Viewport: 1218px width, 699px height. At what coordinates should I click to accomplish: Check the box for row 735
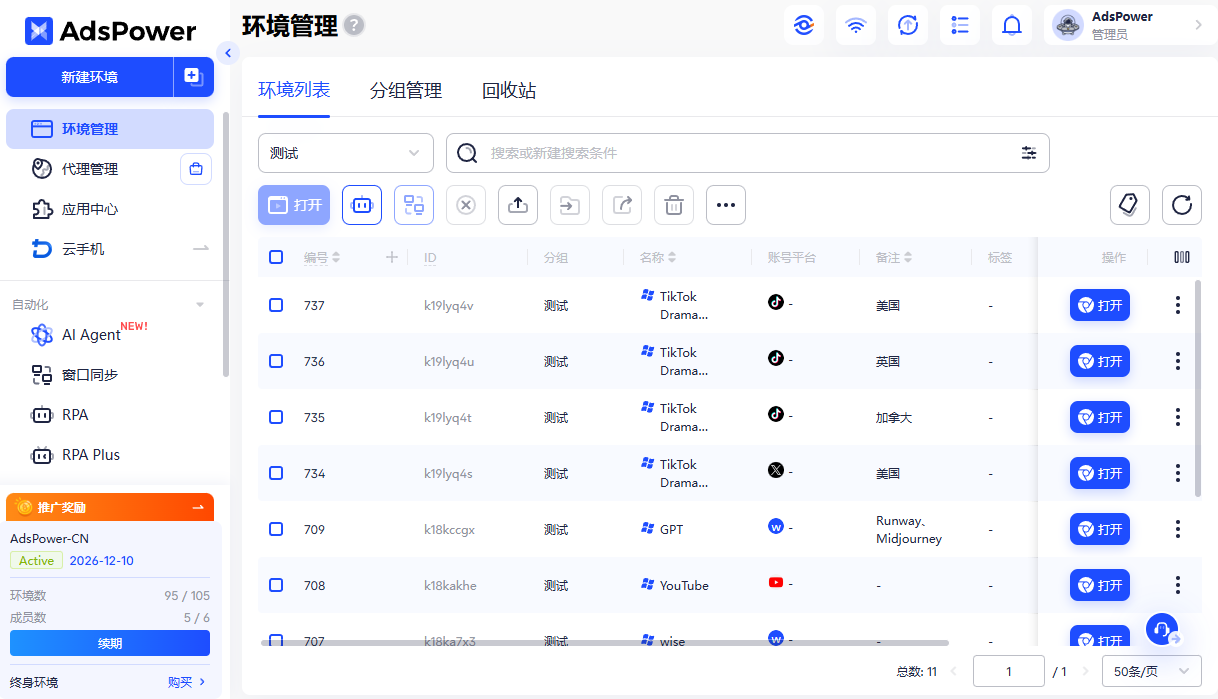pos(276,417)
